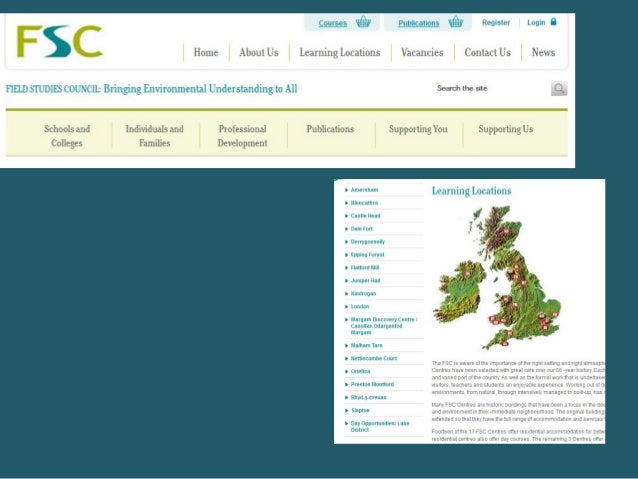
Task: Click Northern Ireland marker on the map
Action: (x=468, y=274)
